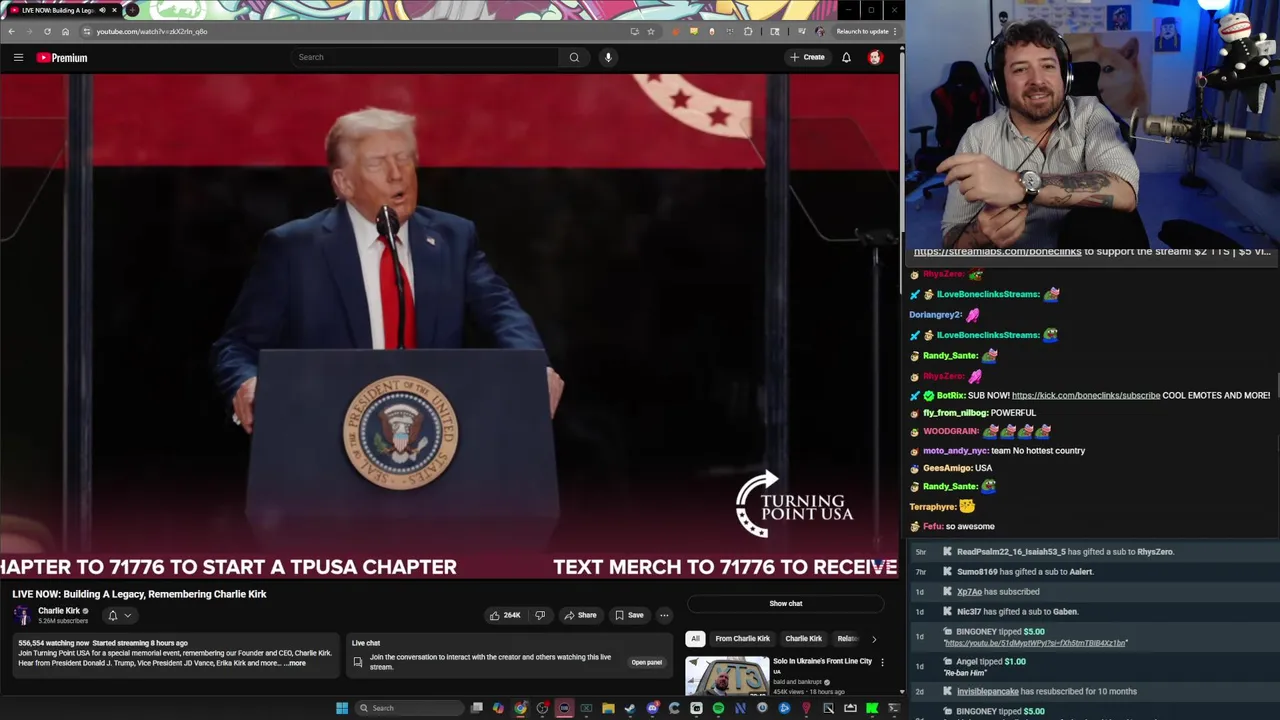Open Charlie Kirk channel avatar
The image size is (1280, 720).
[22, 615]
